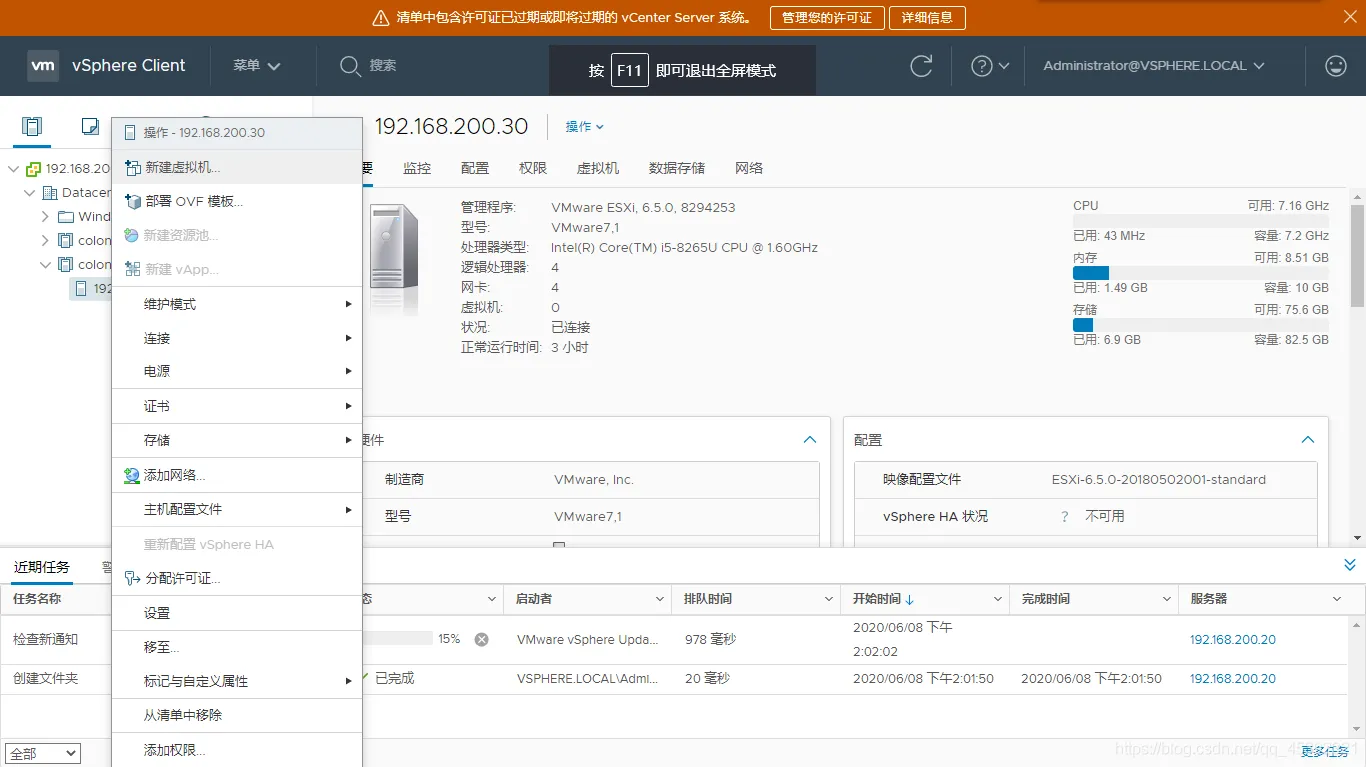Click the smiley feedback icon

tap(1336, 66)
